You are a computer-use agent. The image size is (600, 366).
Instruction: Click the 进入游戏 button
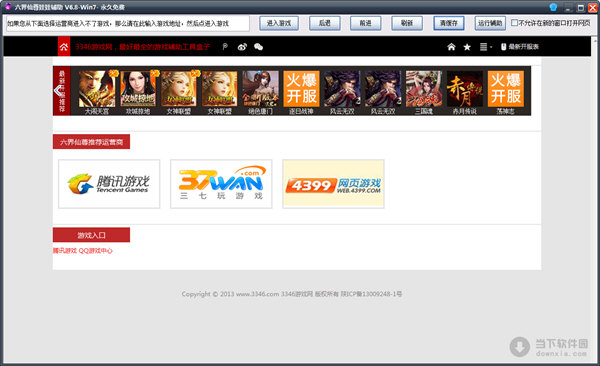(279, 23)
